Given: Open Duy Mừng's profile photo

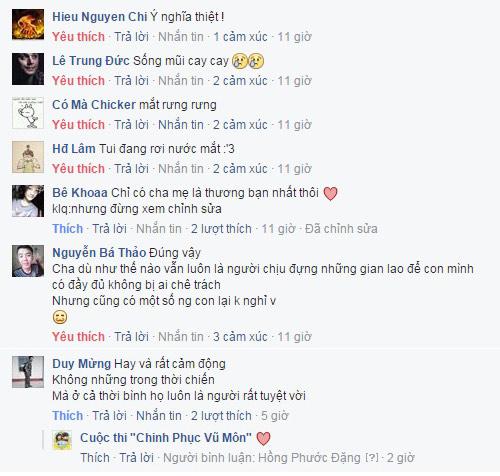Looking at the screenshot, I should 28,372.
